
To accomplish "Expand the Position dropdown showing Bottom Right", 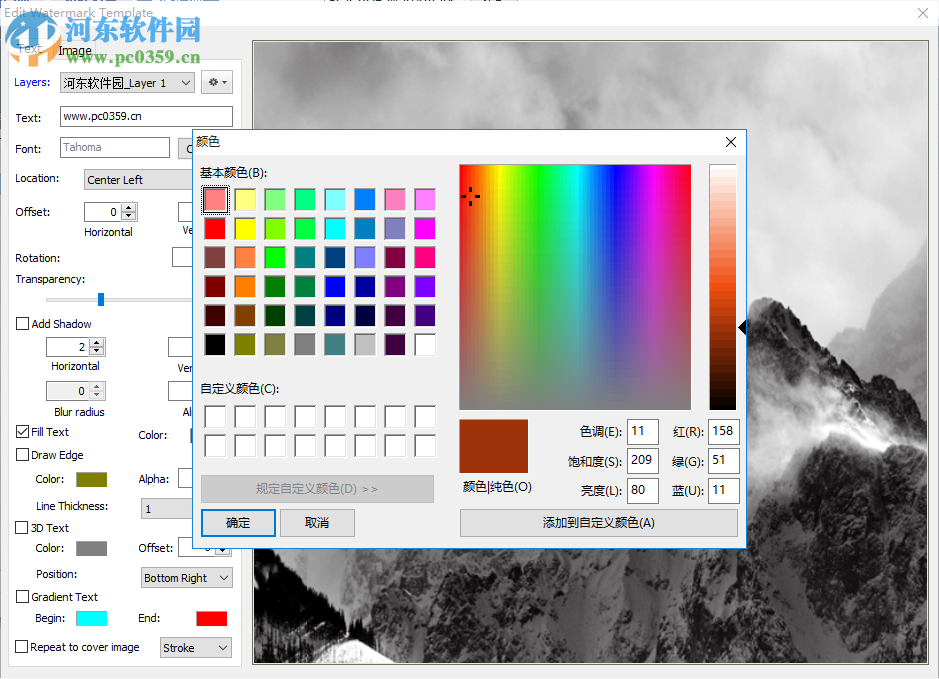I will point(186,577).
